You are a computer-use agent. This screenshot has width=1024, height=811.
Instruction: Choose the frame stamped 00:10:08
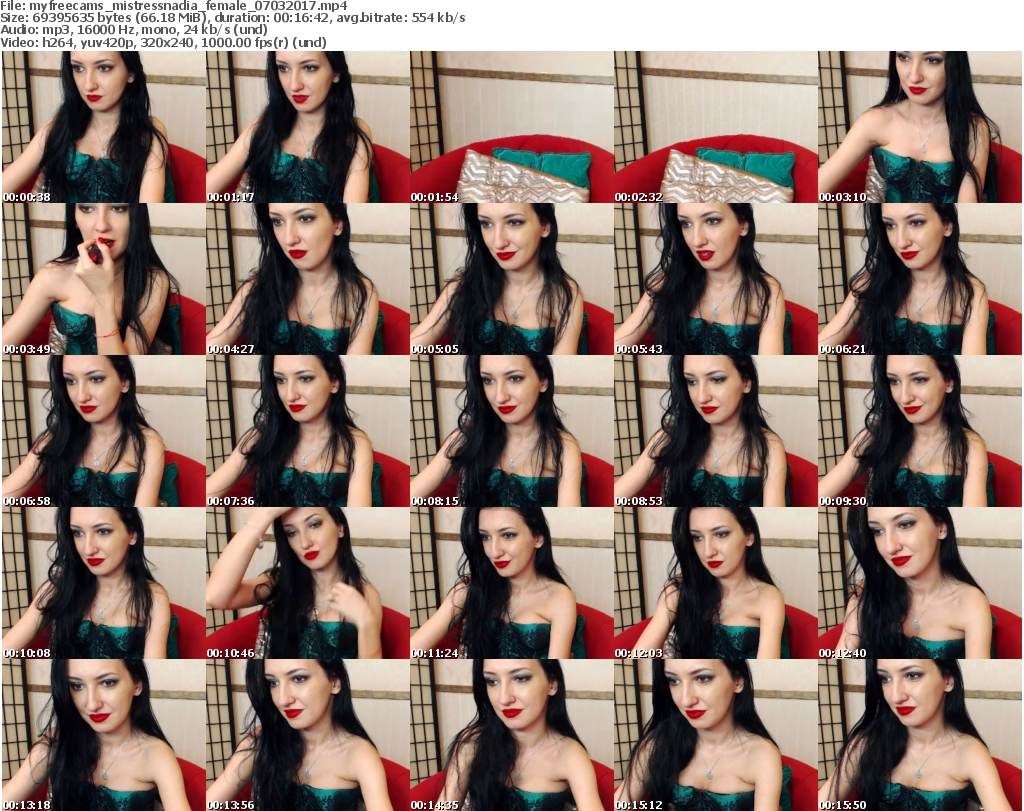tap(104, 583)
